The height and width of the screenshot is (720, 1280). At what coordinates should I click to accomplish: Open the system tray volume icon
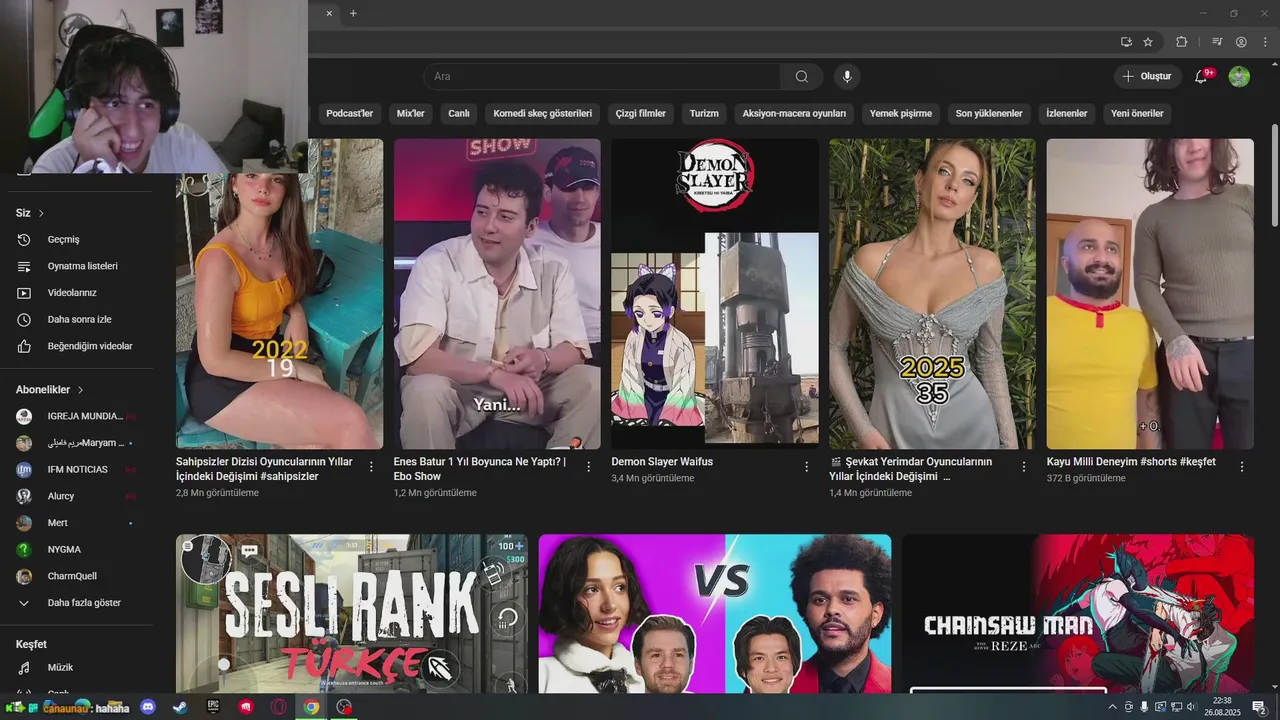(1190, 707)
